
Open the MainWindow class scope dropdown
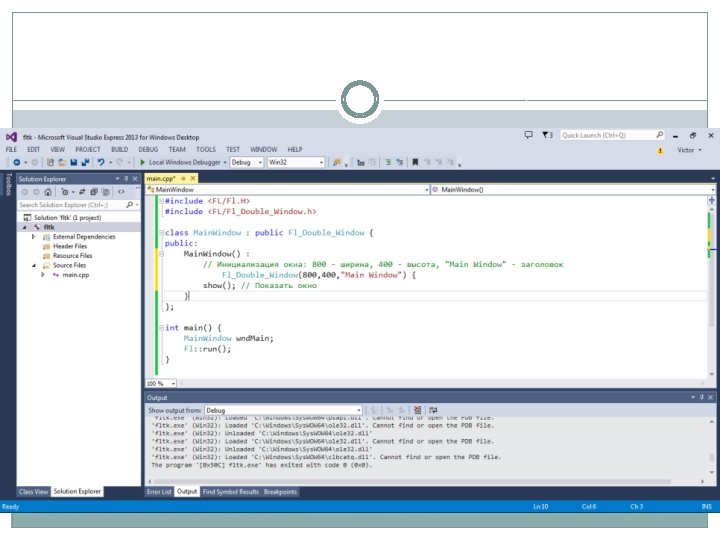click(287, 190)
